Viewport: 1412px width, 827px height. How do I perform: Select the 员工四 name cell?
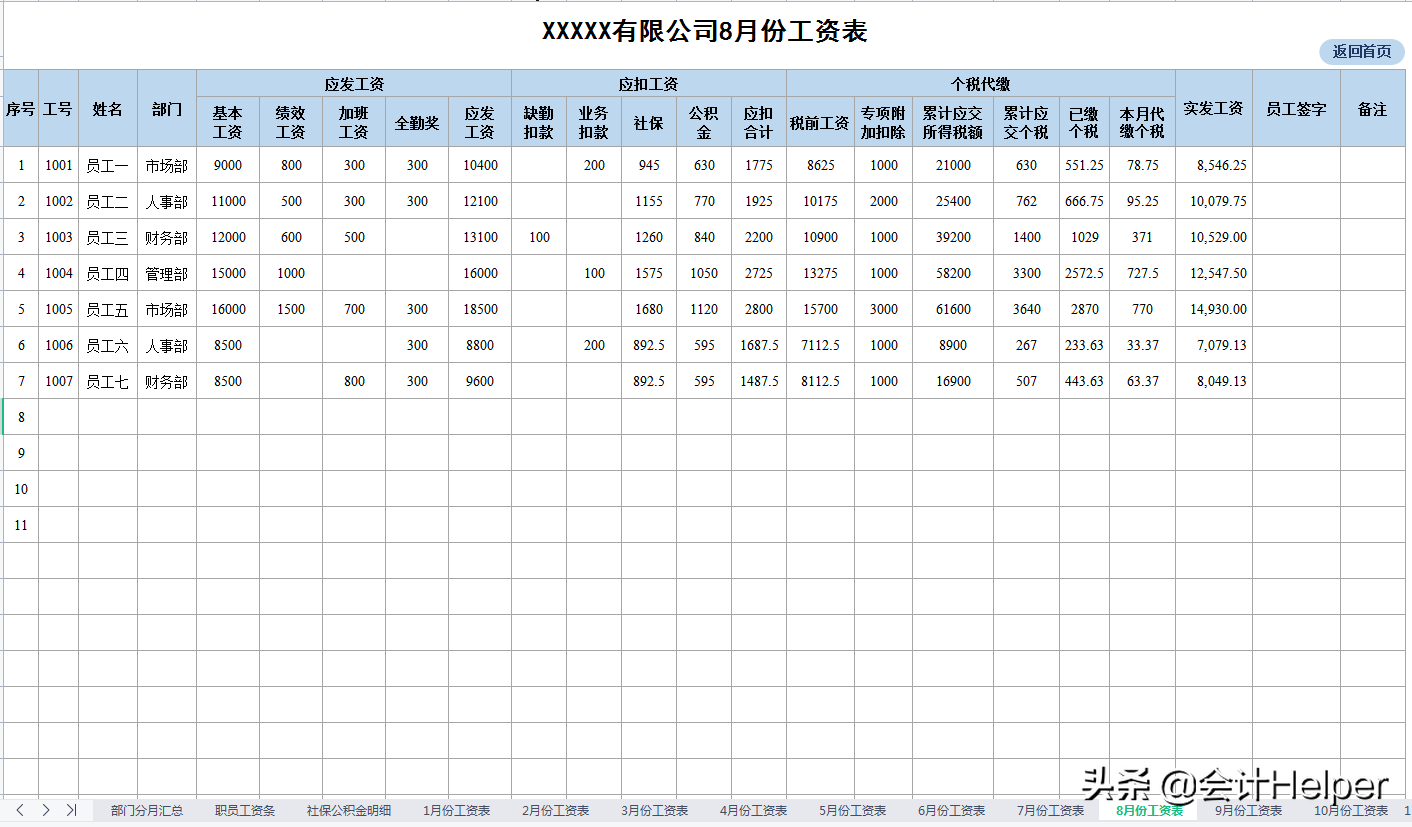coord(108,273)
